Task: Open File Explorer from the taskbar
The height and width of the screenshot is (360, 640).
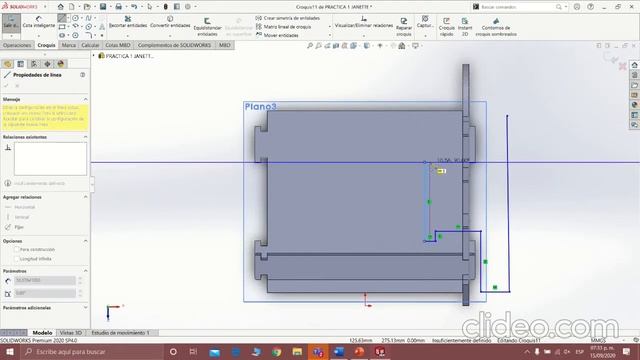Action: [x=297, y=351]
